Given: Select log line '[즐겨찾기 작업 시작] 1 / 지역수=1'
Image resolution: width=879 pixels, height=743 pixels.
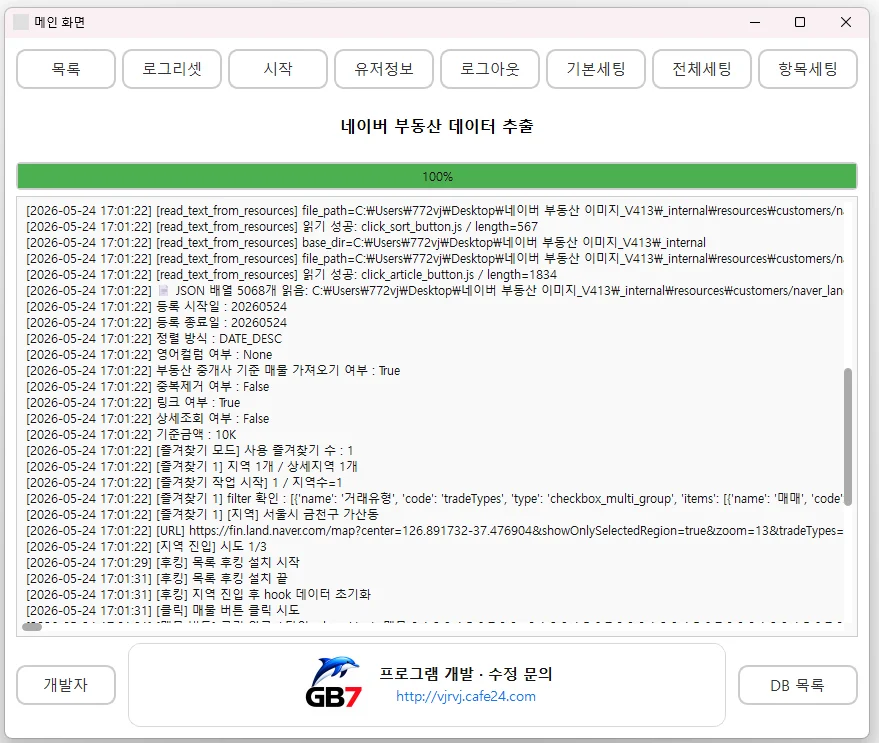Looking at the screenshot, I should point(184,482).
